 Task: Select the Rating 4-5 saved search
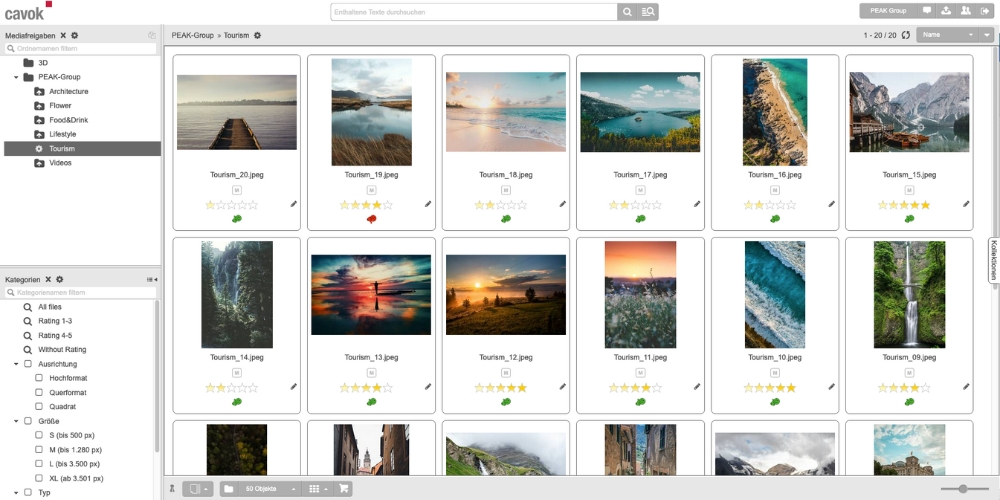pyautogui.click(x=55, y=335)
